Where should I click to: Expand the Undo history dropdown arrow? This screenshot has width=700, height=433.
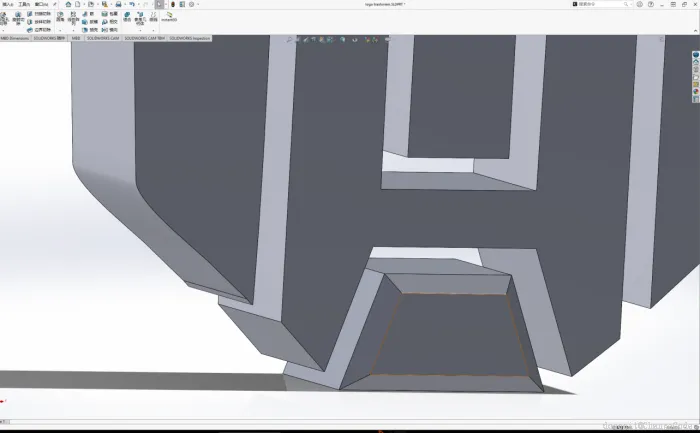pos(138,4)
